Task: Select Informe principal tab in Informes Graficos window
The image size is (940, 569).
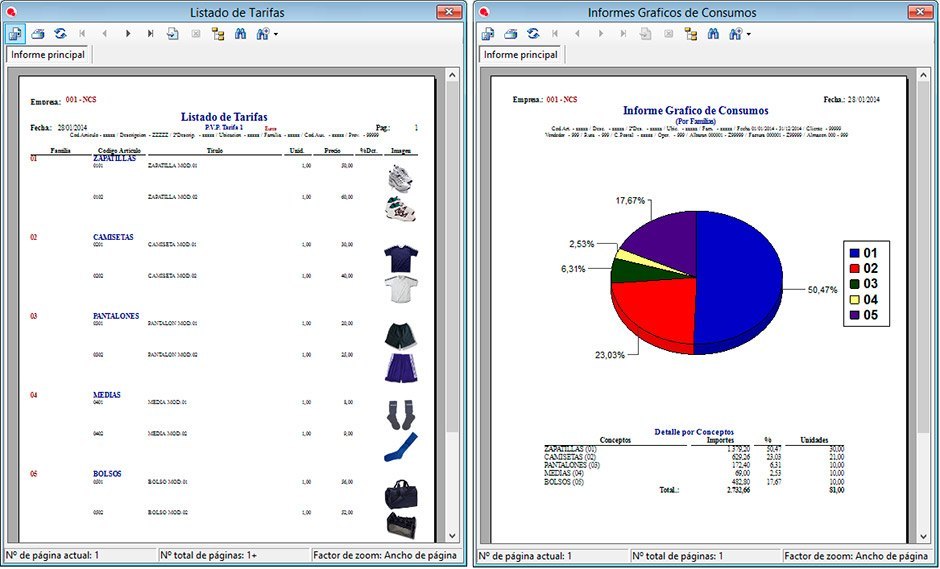Action: click(x=520, y=55)
